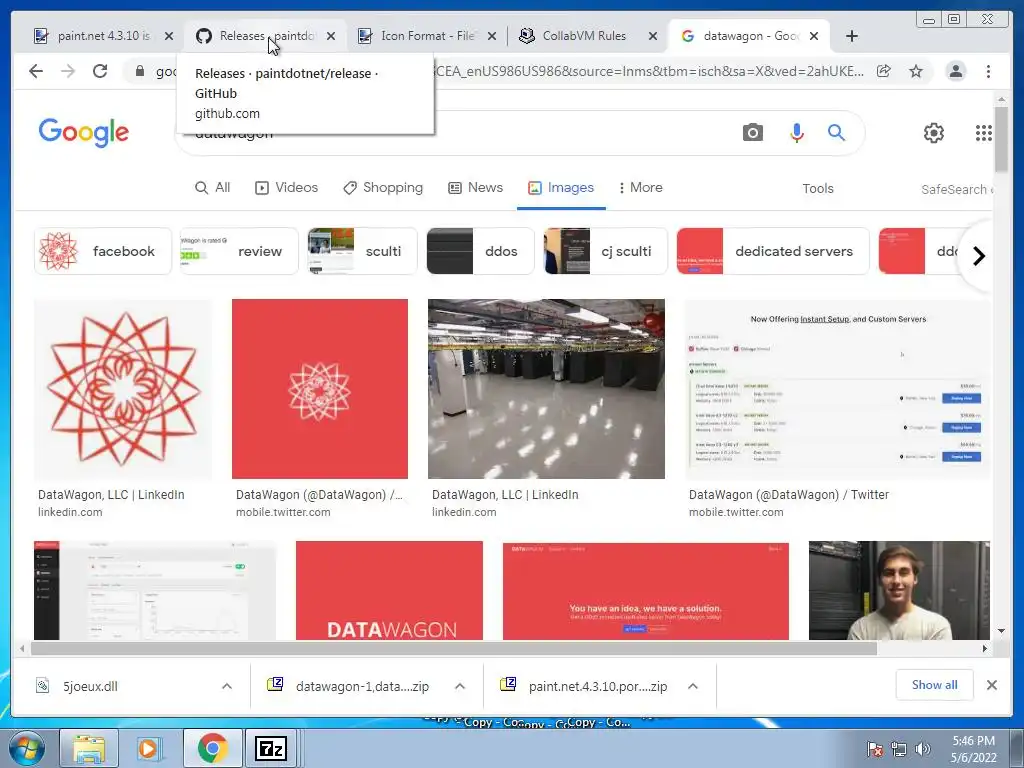Launch Windows Media Player from taskbar
The height and width of the screenshot is (768, 1024).
point(148,748)
